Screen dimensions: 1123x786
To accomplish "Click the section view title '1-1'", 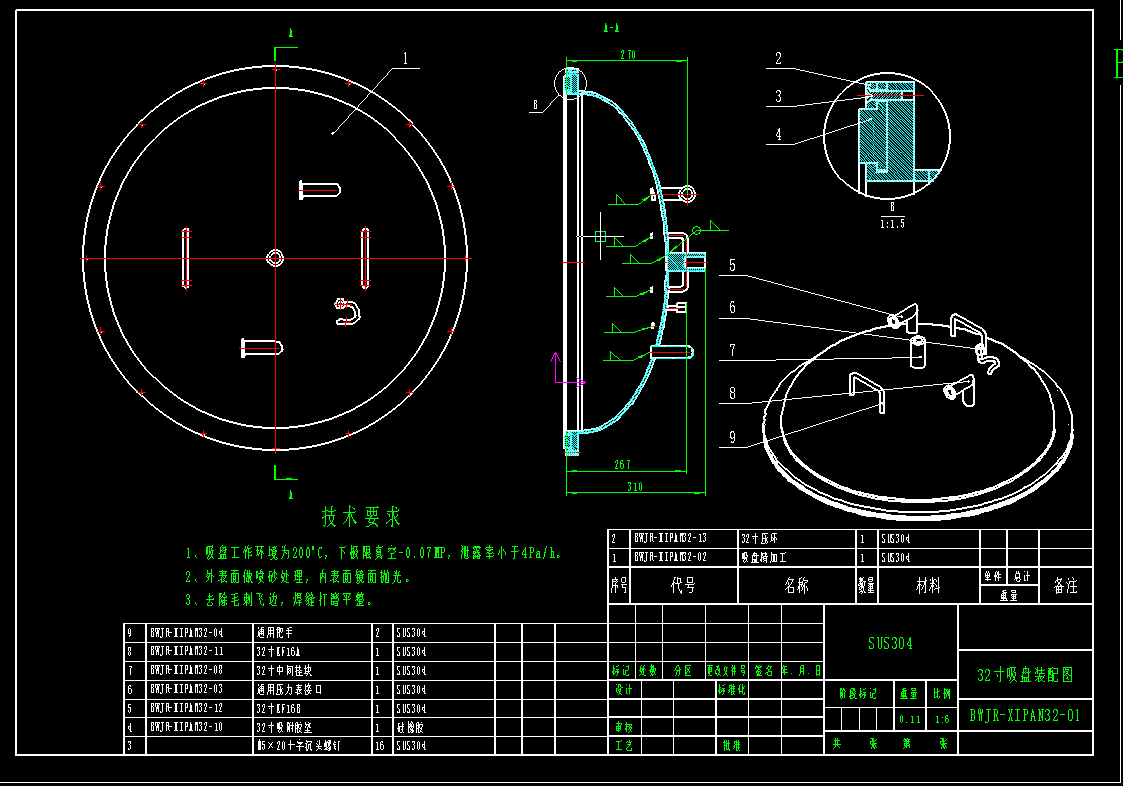I will pyautogui.click(x=611, y=28).
